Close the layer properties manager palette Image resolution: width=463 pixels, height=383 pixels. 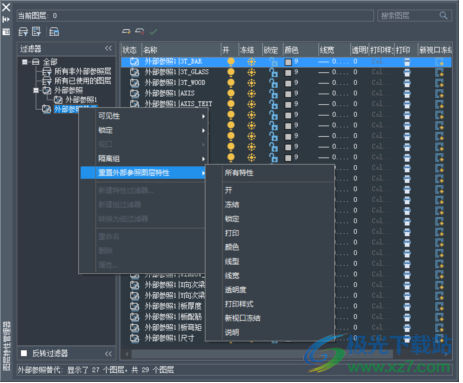(6, 7)
